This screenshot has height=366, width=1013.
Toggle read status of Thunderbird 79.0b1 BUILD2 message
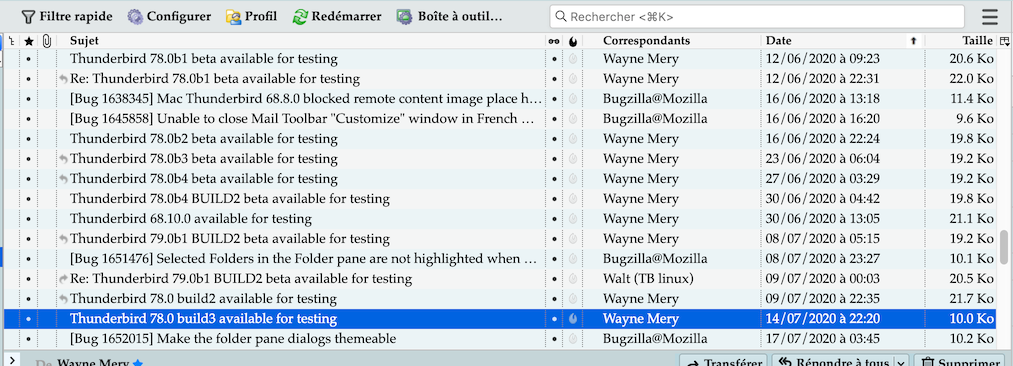554,239
